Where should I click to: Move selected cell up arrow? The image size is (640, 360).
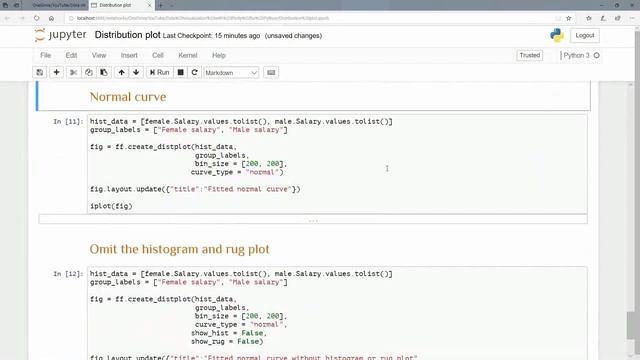tap(121, 72)
